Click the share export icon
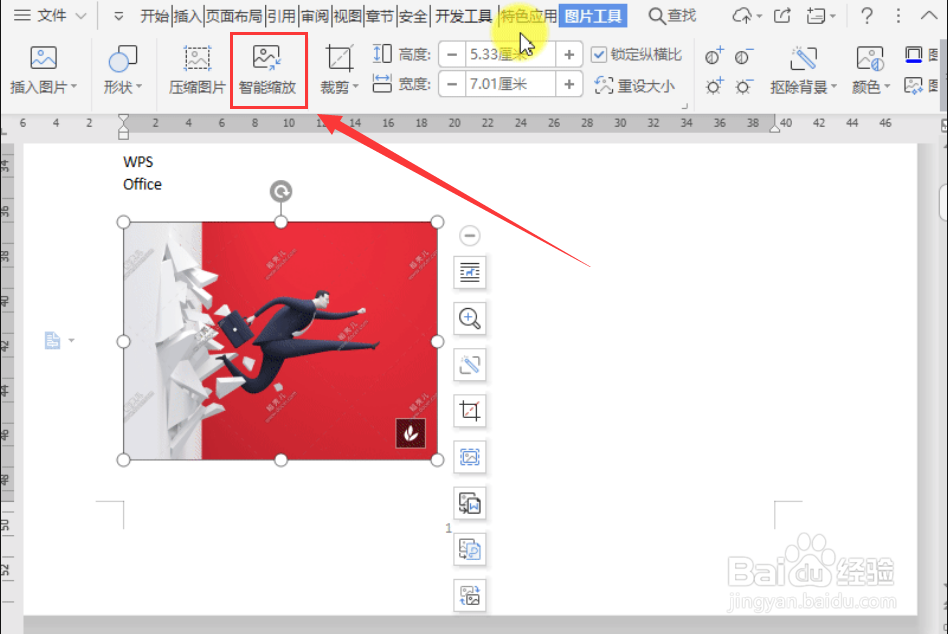 (782, 16)
